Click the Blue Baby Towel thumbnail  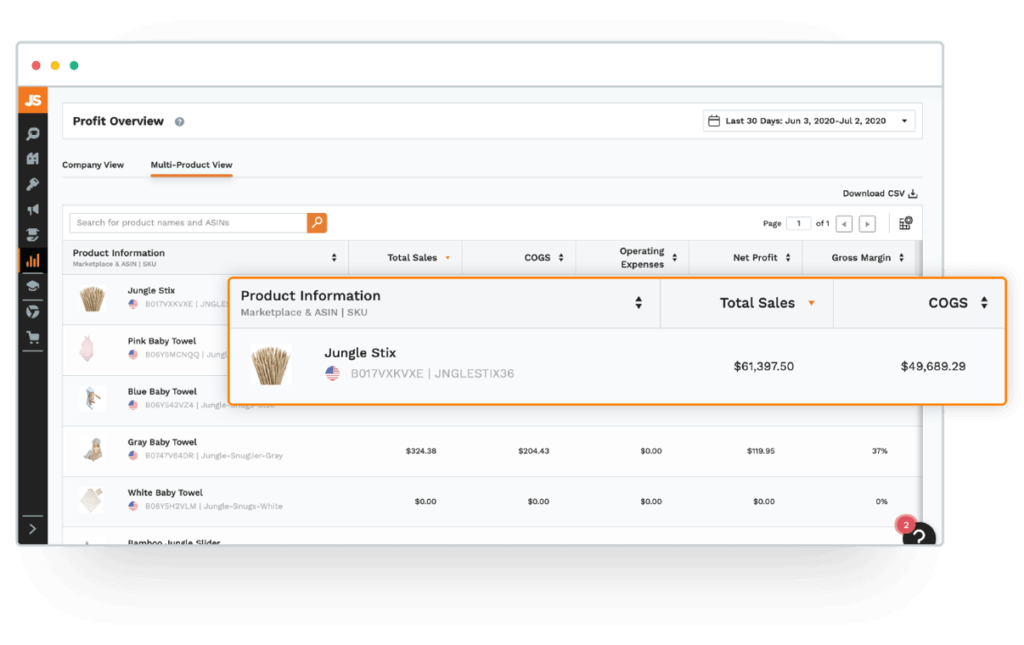tap(92, 398)
